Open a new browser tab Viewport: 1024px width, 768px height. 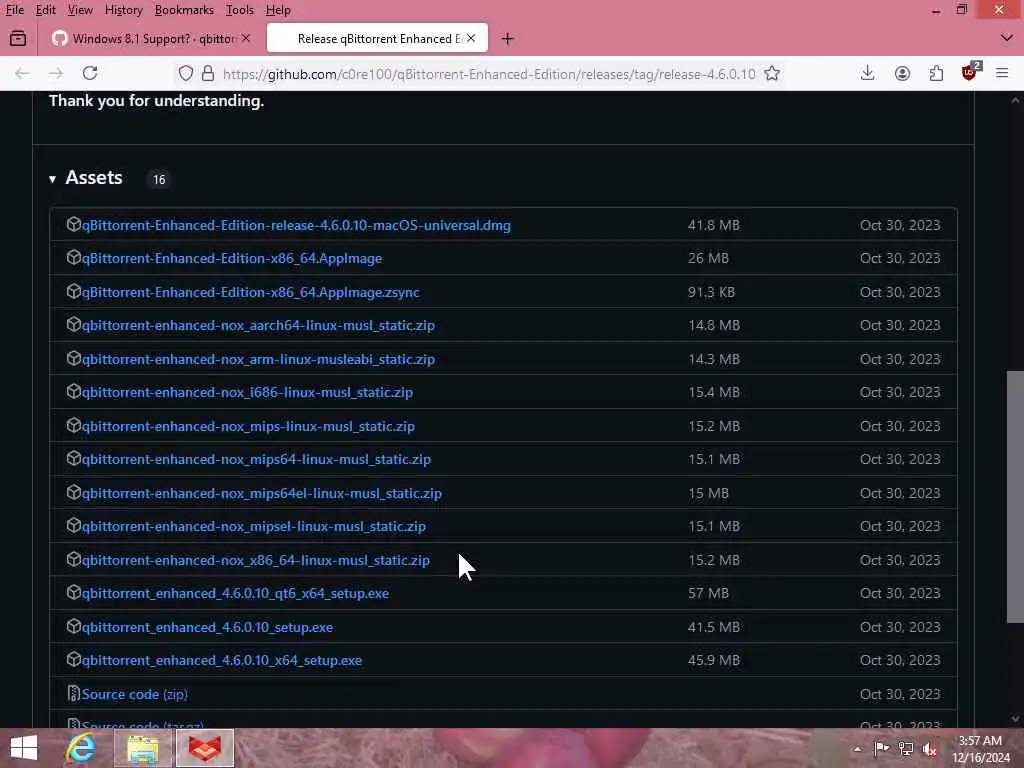[x=507, y=39]
